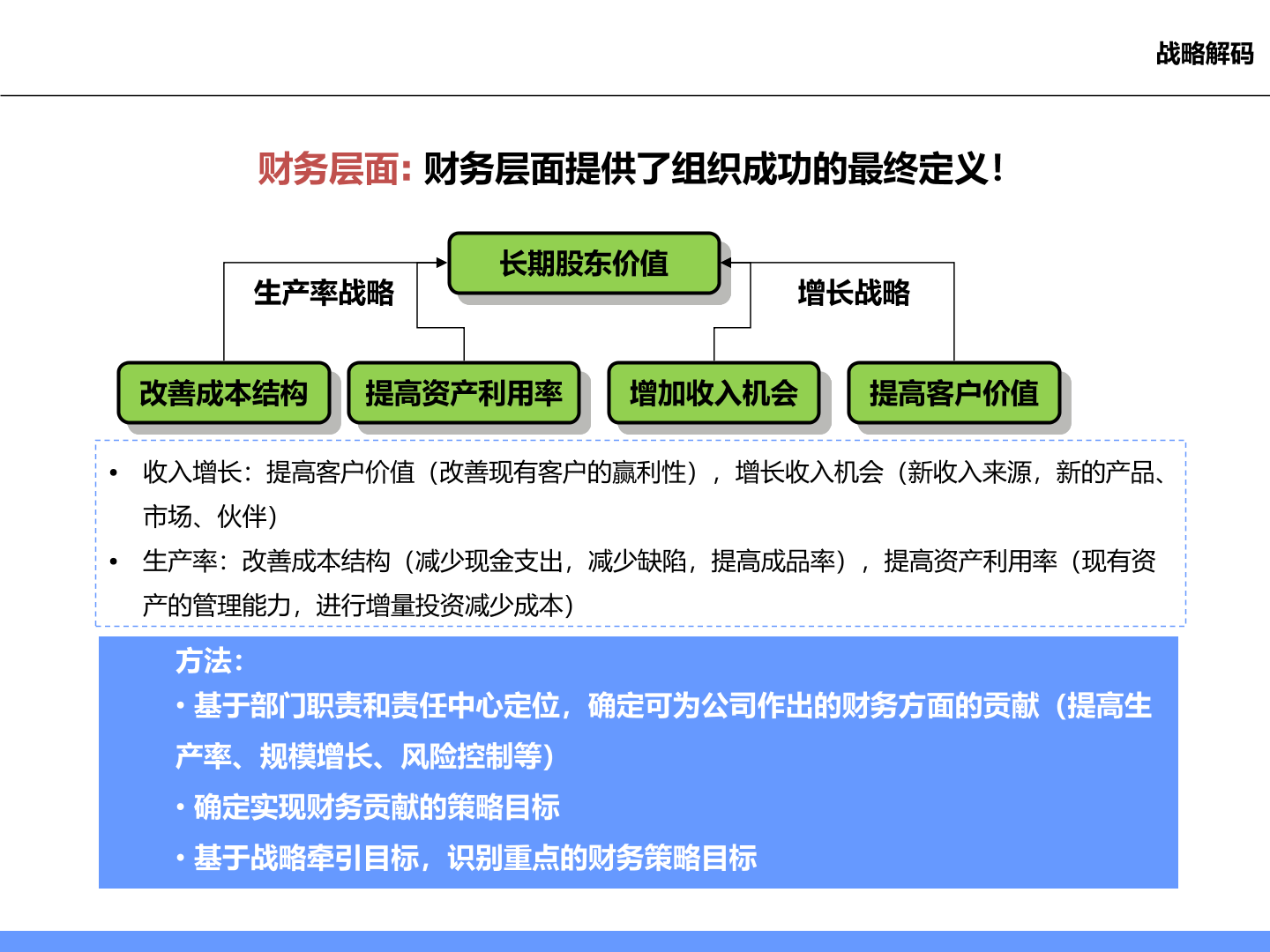This screenshot has width=1270, height=952.
Task: Click the line beginning 产的管理能力
Action: point(359,606)
